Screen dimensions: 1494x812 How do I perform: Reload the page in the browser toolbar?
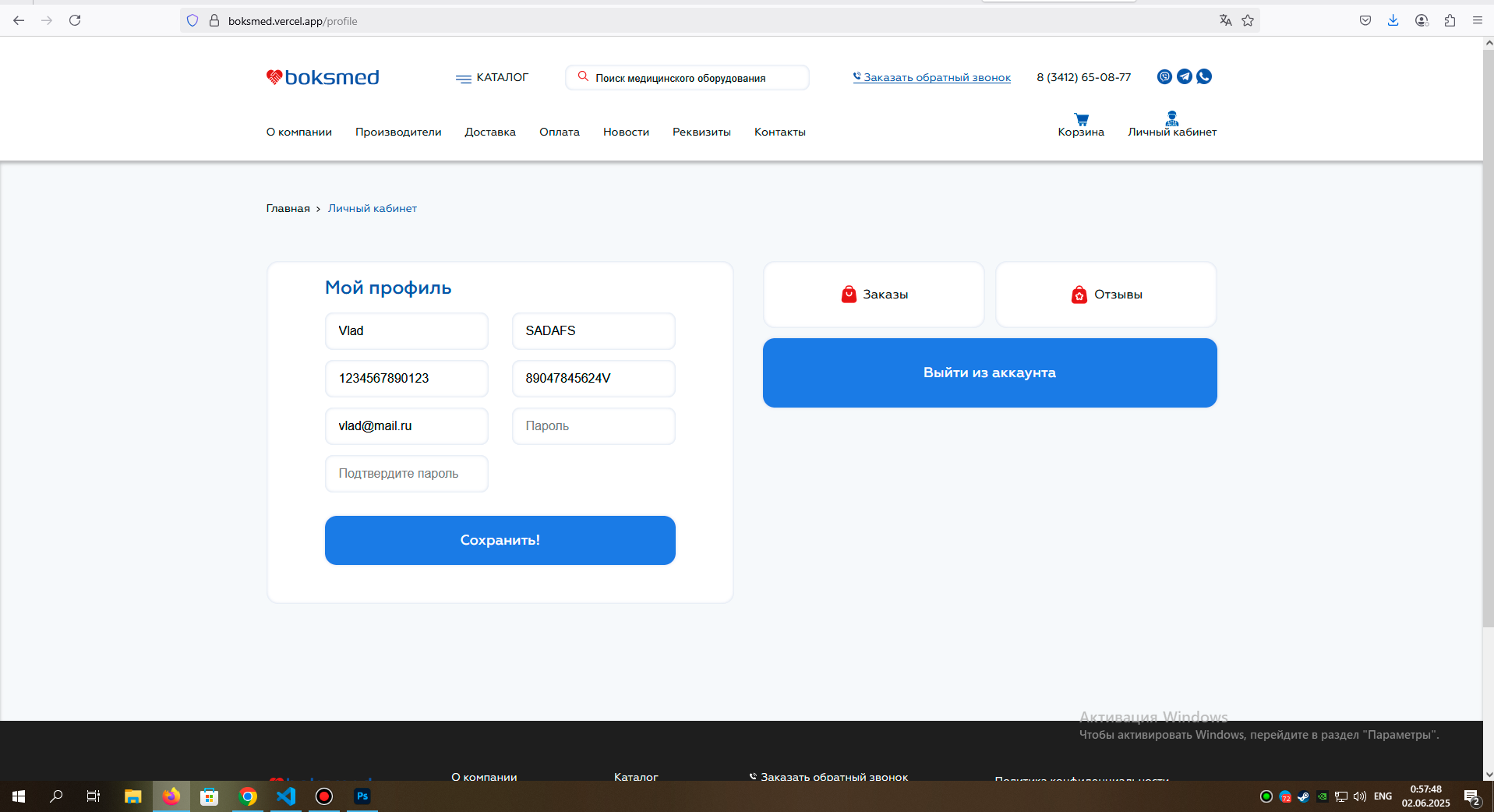pyautogui.click(x=75, y=20)
